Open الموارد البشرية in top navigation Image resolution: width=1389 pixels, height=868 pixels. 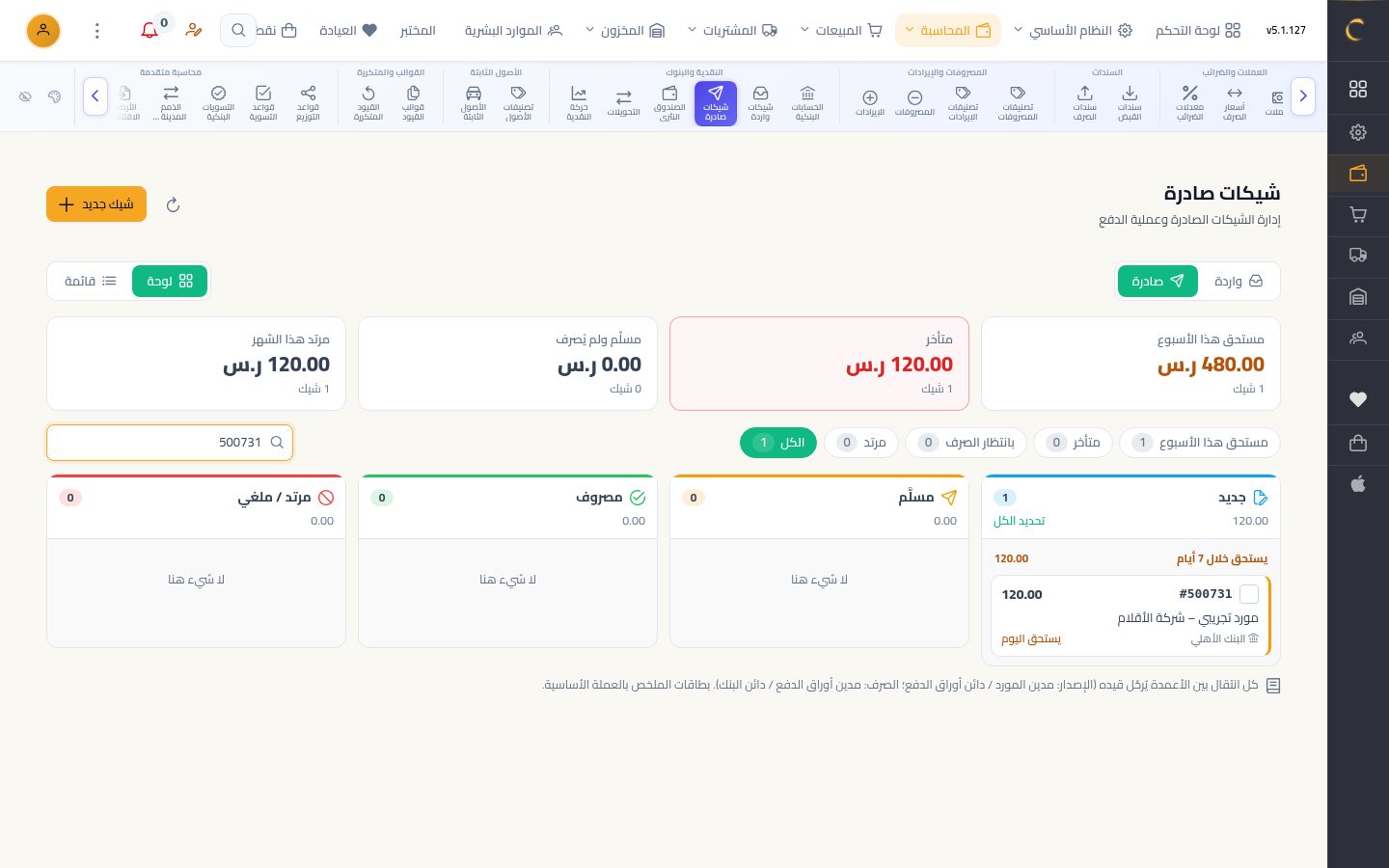pyautogui.click(x=513, y=31)
